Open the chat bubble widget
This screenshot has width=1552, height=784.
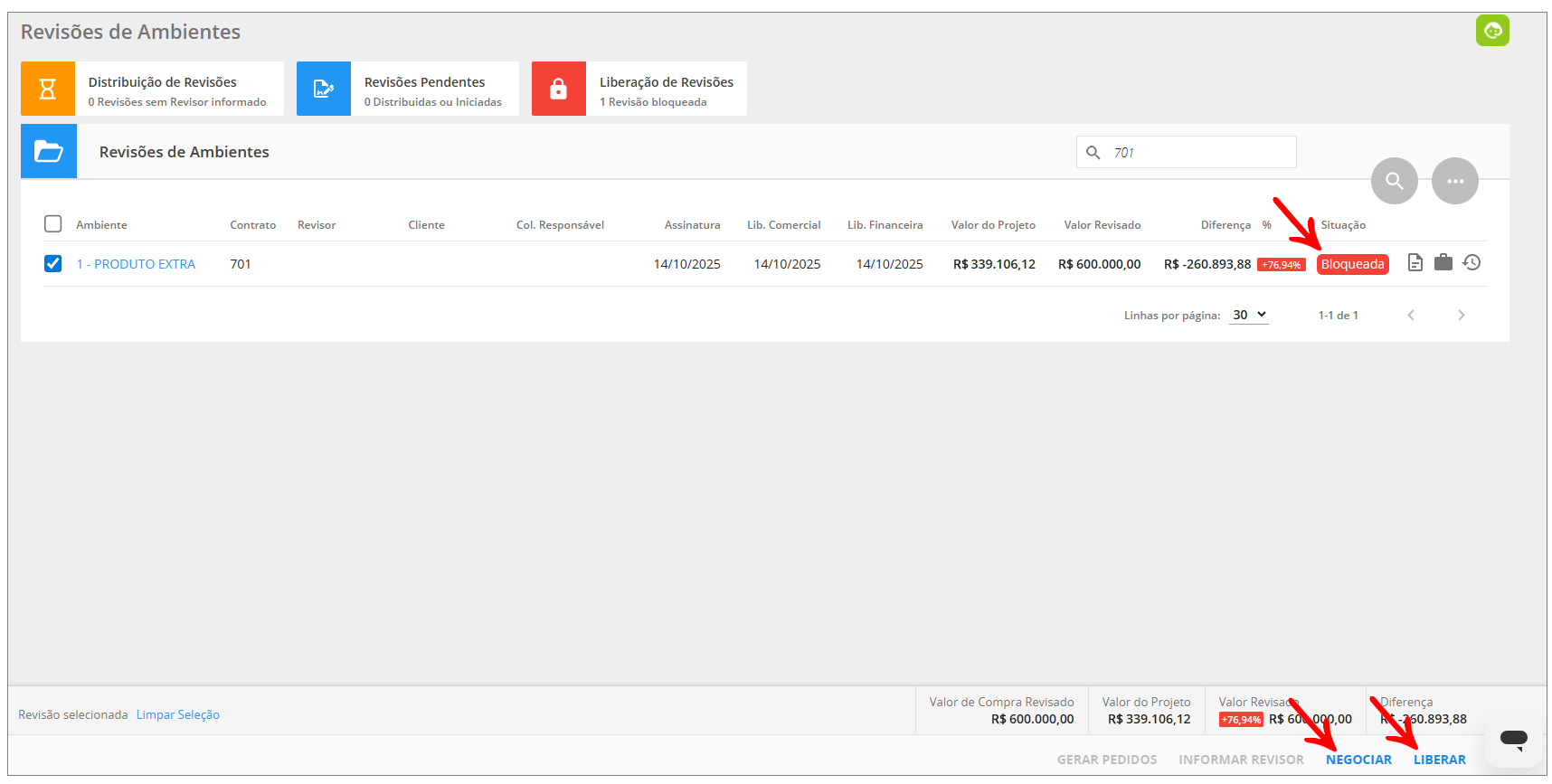(x=1513, y=739)
